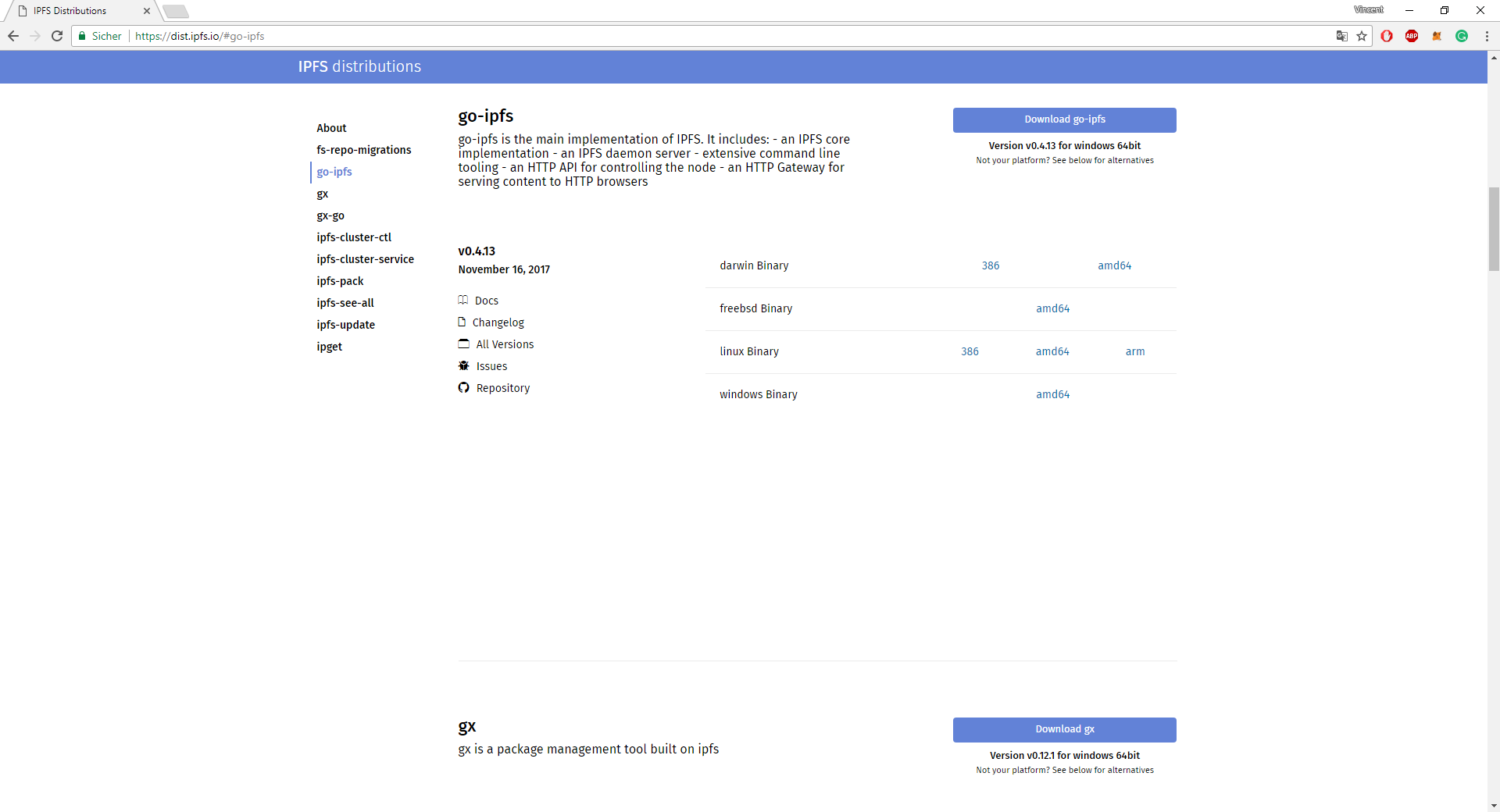
Task: Click the "Version v0.4.13 for windows 64bit" text
Action: [1065, 146]
